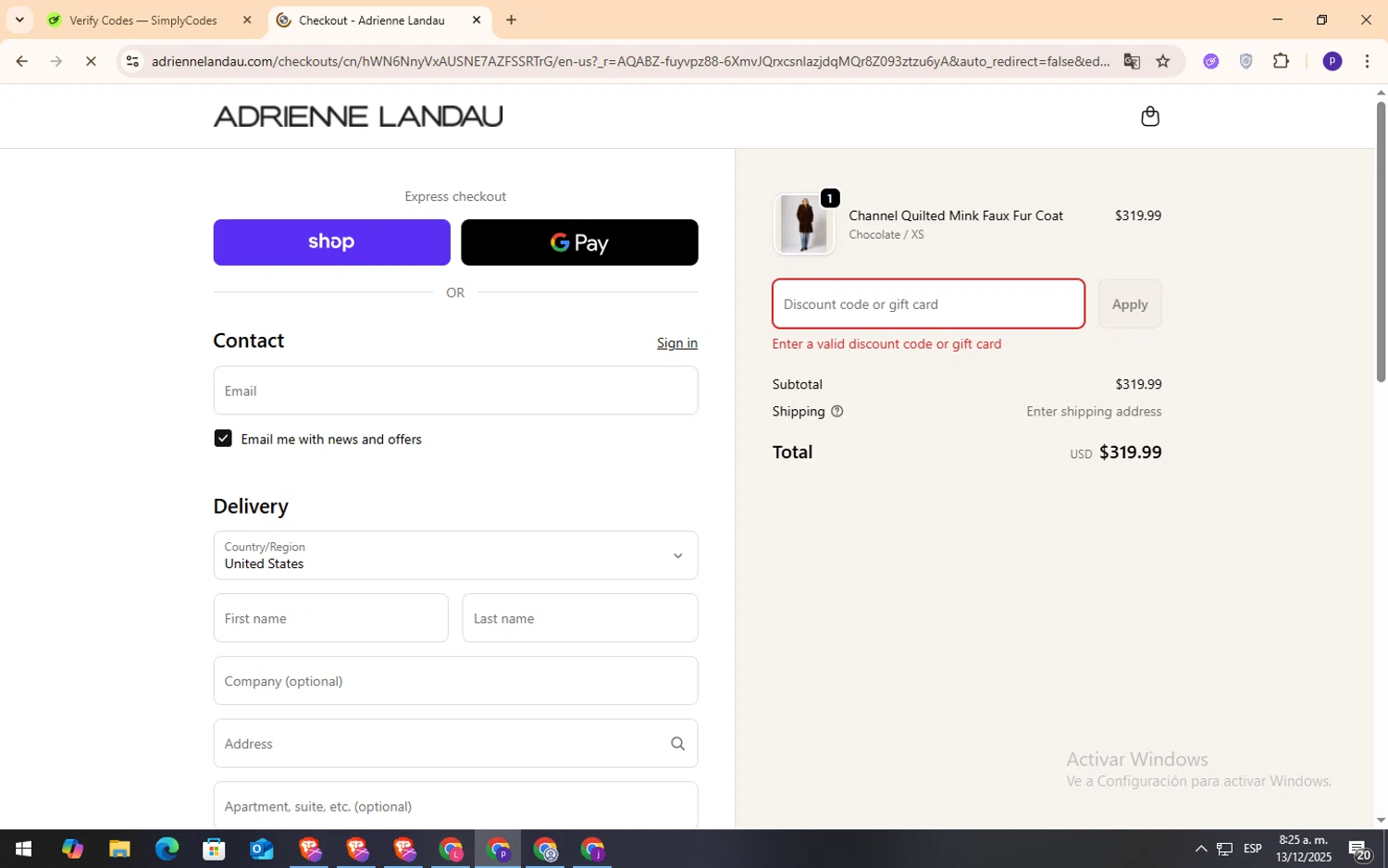Open the Extensions puzzle icon
Image resolution: width=1388 pixels, height=868 pixels.
click(1281, 61)
